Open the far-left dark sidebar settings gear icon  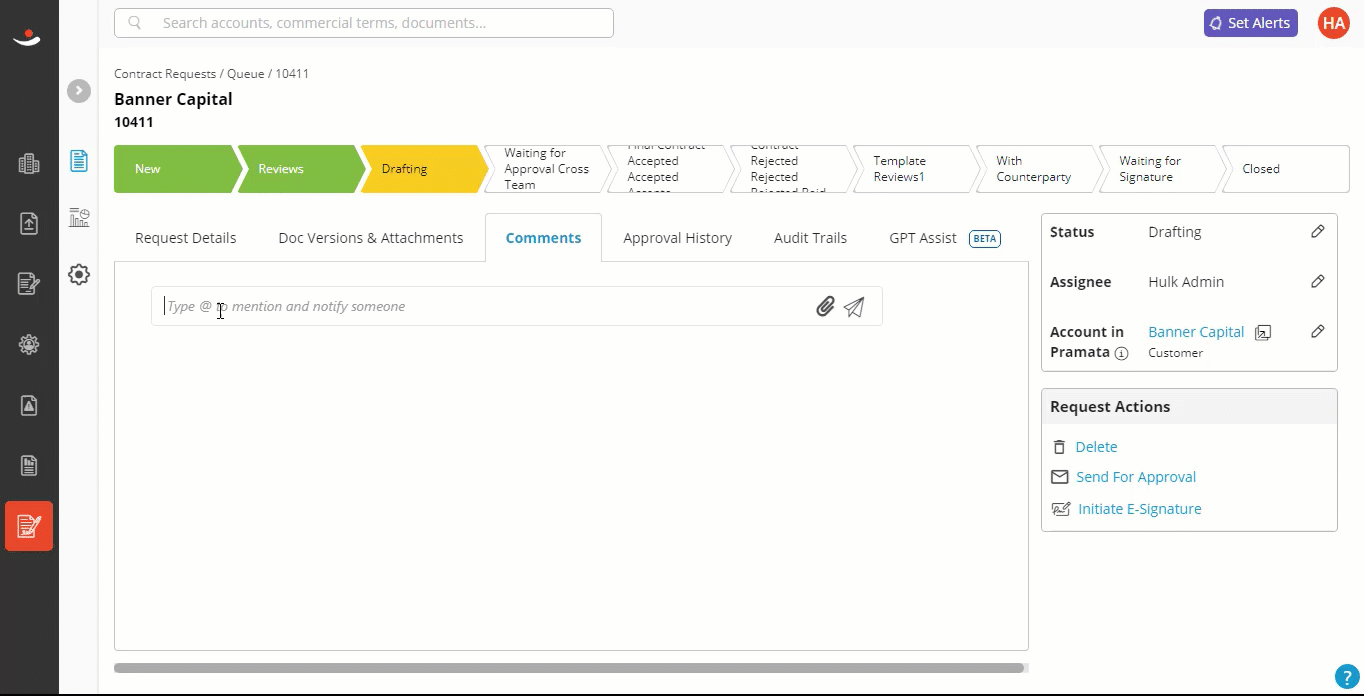(x=29, y=345)
